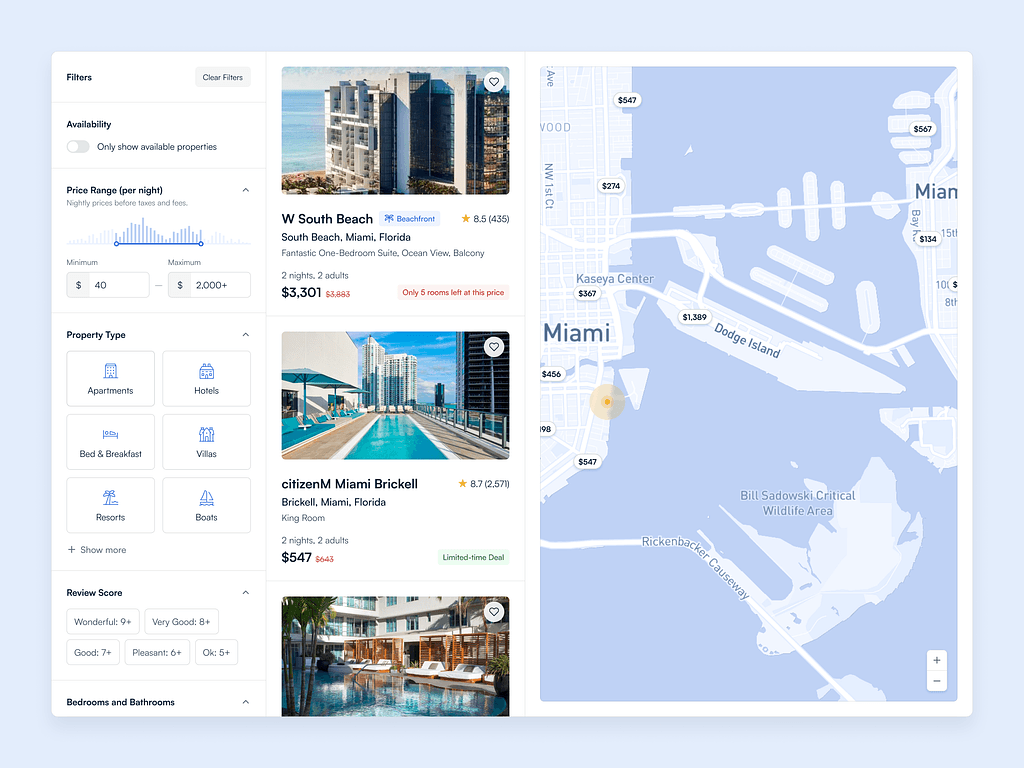Click the $3,301 price text
This screenshot has height=768, width=1024.
[x=301, y=293]
